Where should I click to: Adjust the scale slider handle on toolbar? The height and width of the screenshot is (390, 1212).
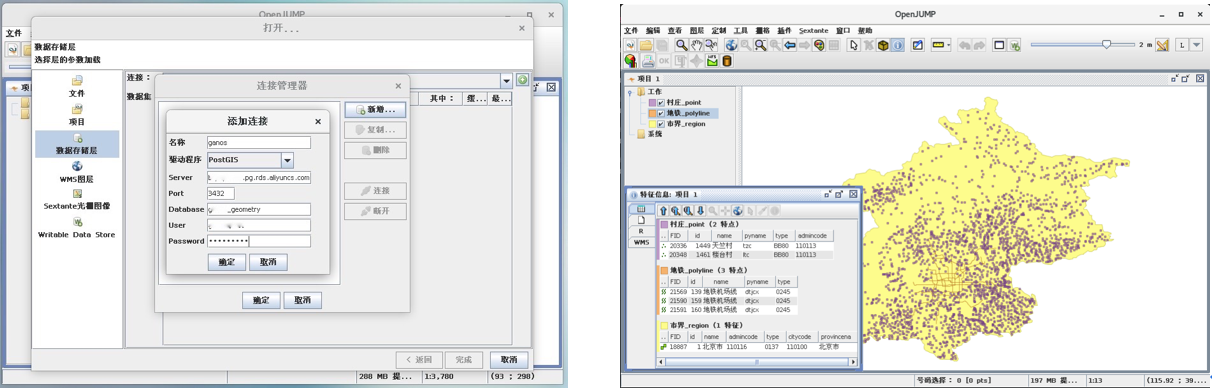click(1106, 44)
